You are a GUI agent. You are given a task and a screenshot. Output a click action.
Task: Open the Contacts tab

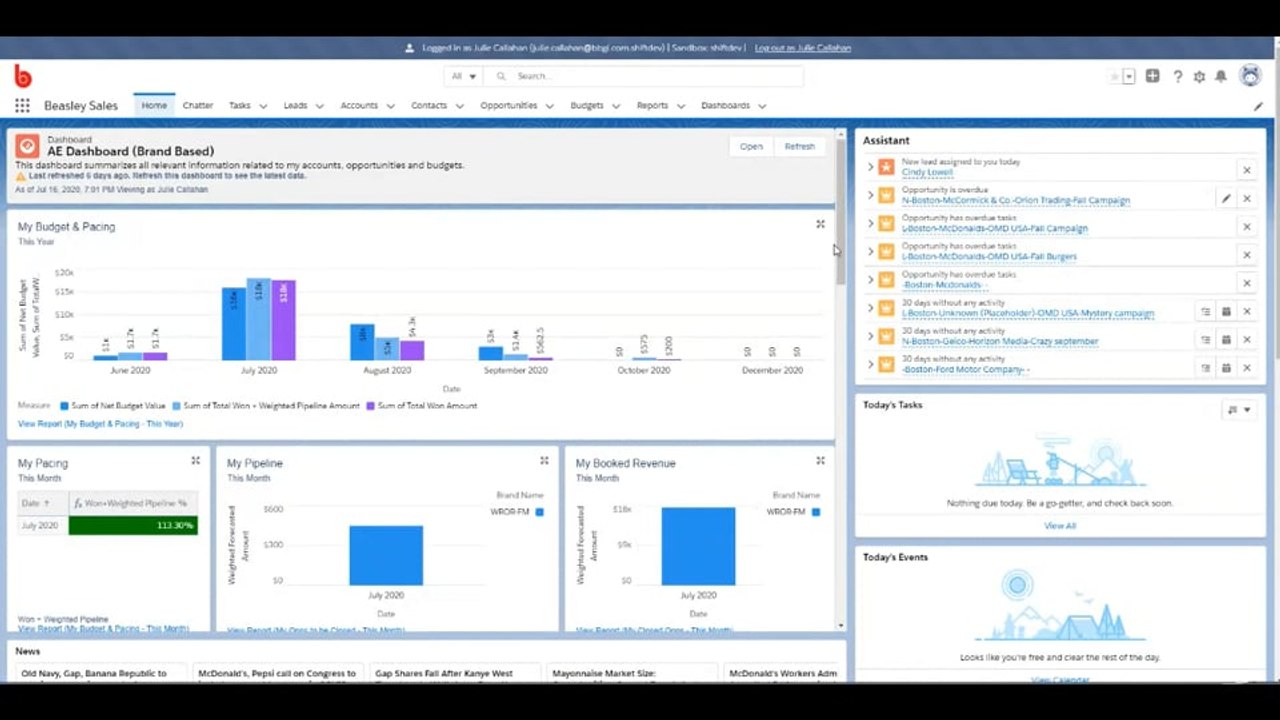point(429,105)
